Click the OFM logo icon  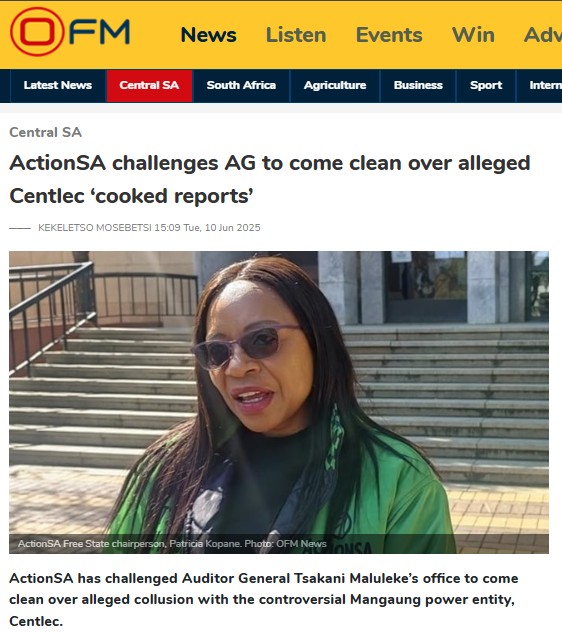click(69, 31)
